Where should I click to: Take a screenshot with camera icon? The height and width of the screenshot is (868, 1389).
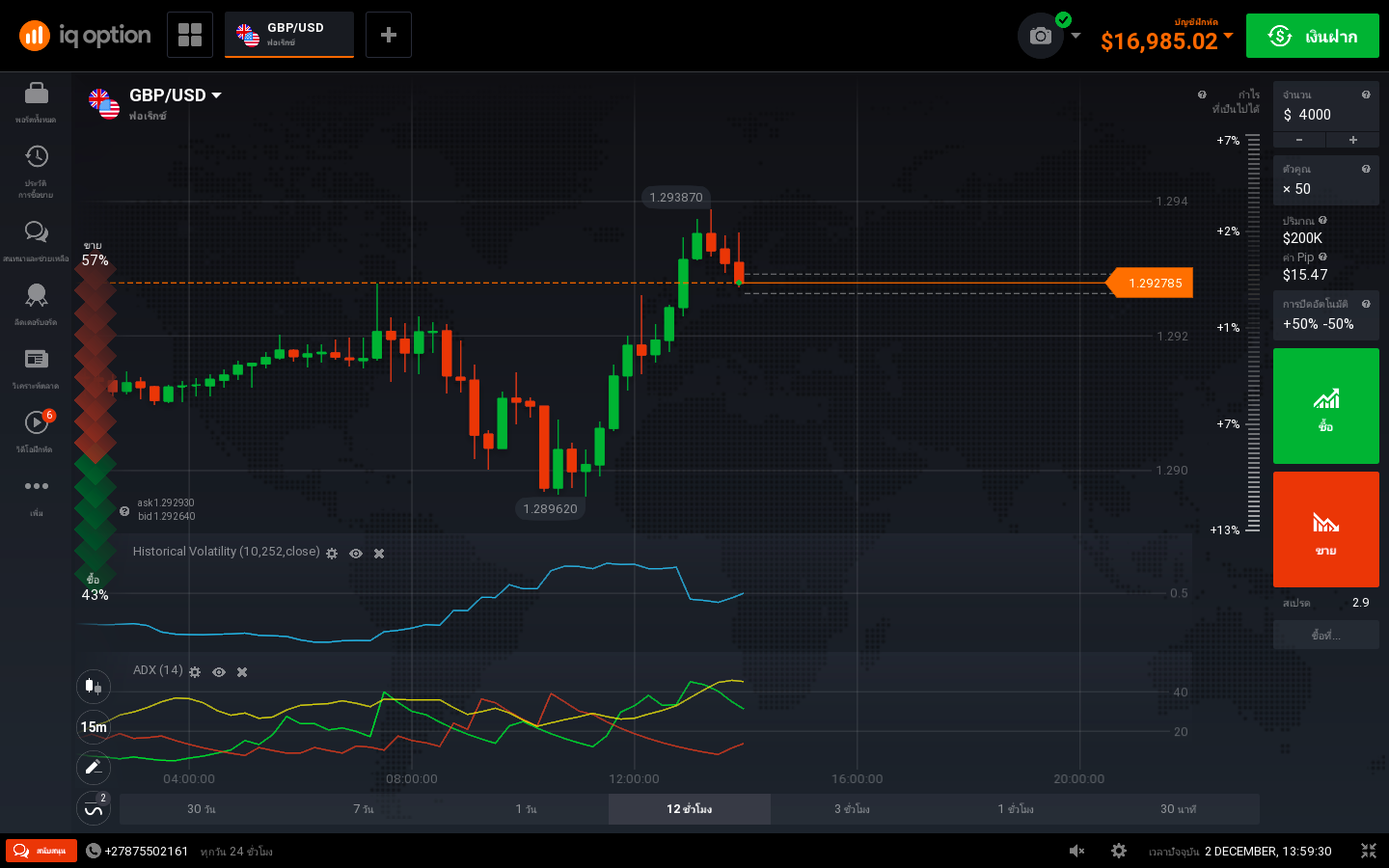coord(1041,36)
